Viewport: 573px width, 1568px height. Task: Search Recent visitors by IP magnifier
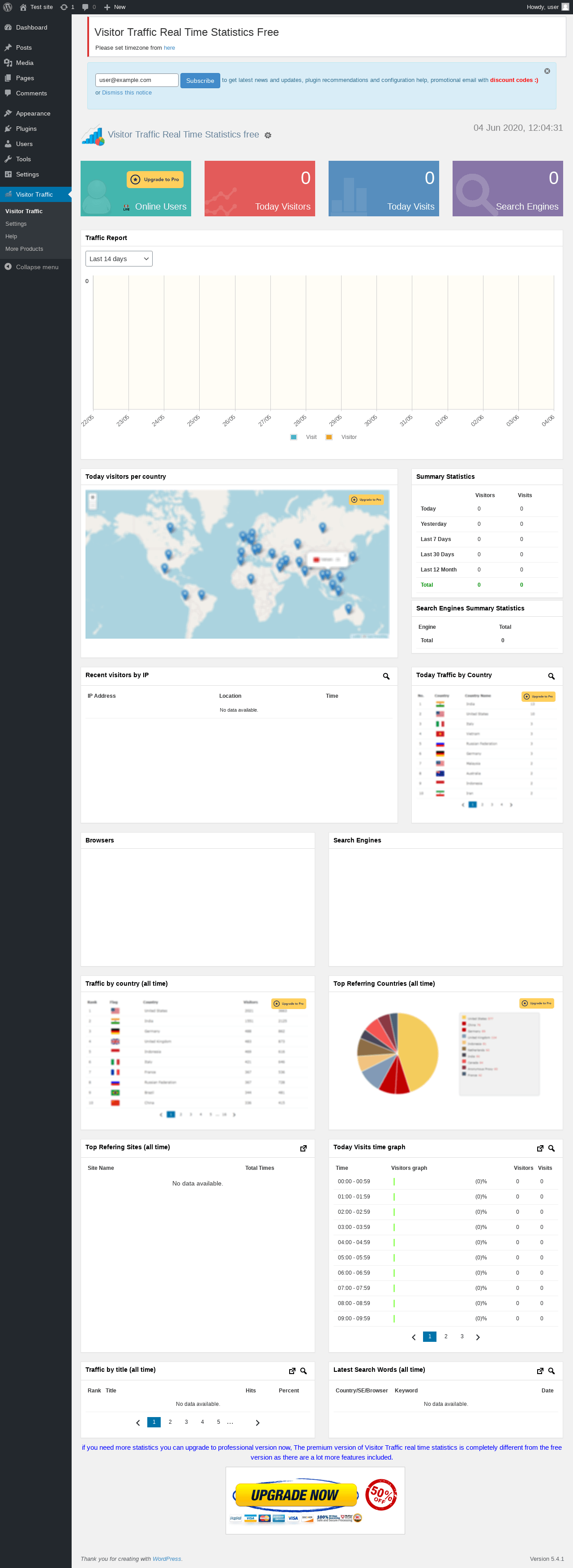(x=386, y=676)
